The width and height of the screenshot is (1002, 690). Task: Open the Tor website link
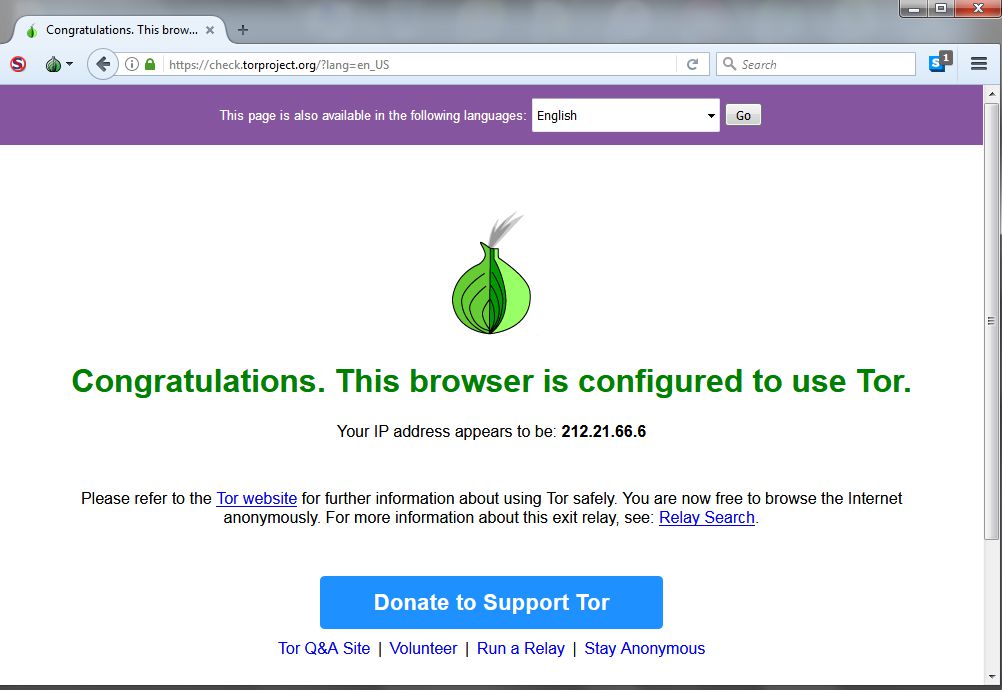click(256, 498)
